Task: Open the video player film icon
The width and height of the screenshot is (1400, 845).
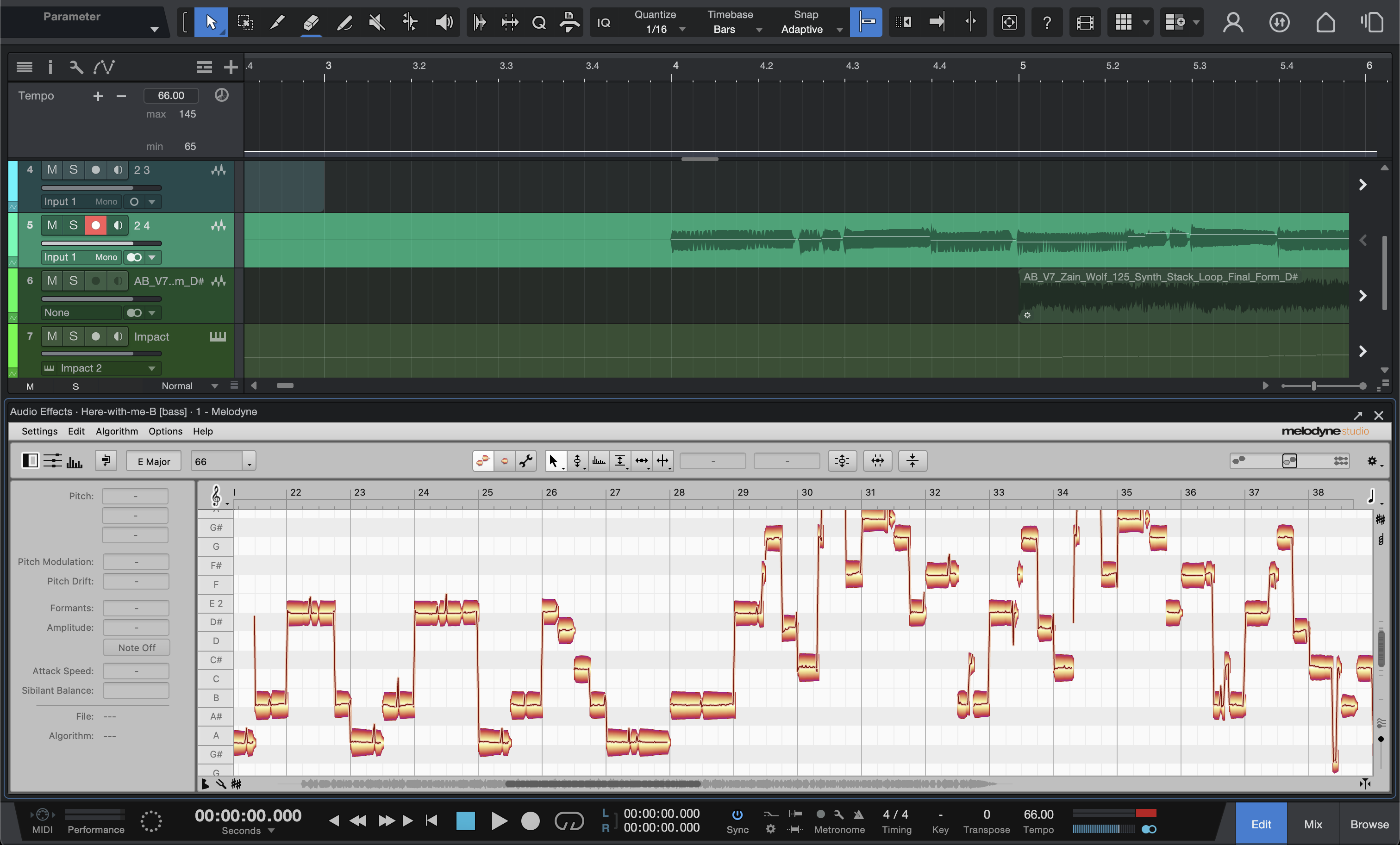Action: coord(1085,22)
